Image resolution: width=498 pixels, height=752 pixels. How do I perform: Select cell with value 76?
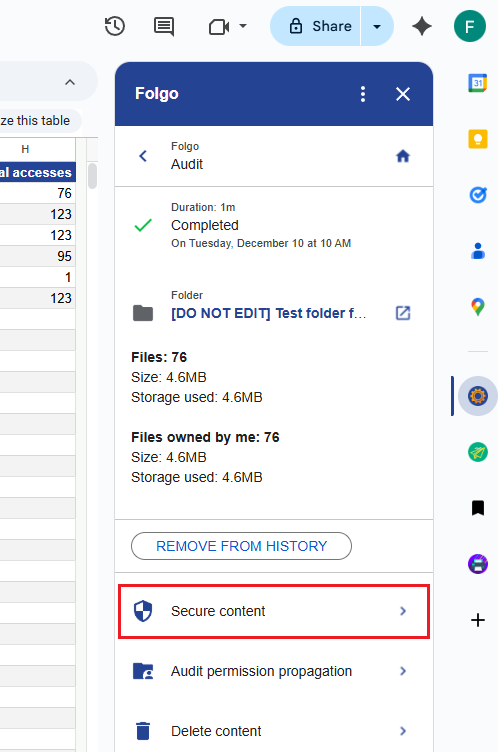37,193
